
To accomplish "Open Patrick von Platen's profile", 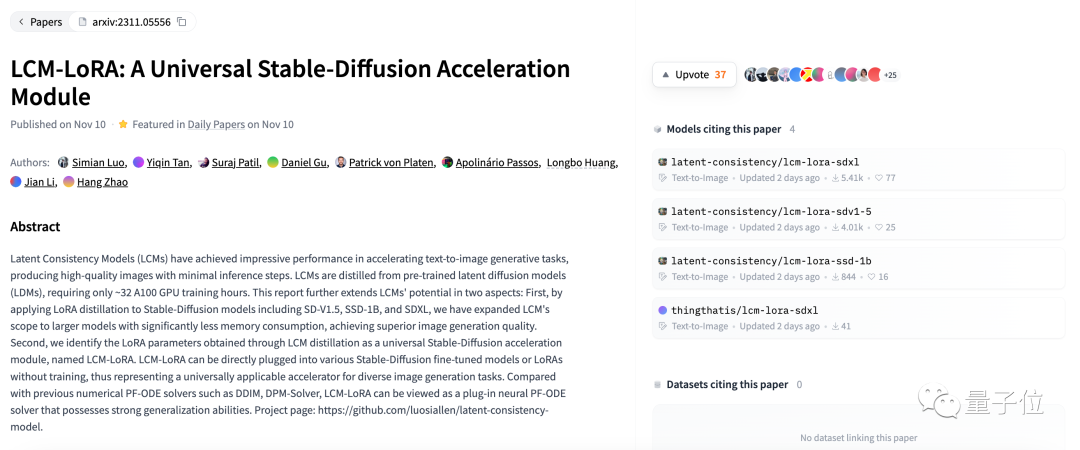I will 391,162.
